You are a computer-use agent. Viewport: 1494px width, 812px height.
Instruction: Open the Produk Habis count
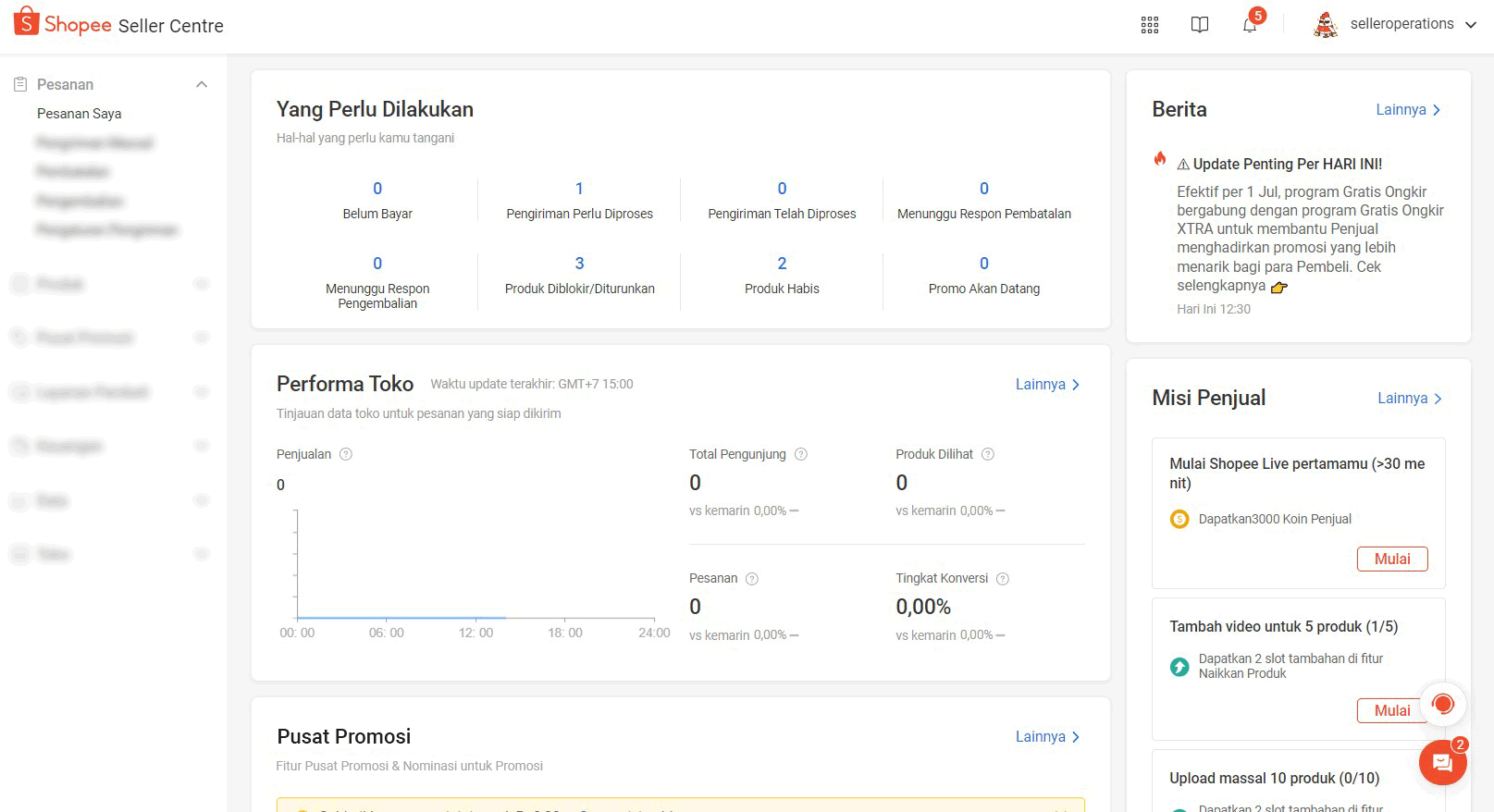(782, 264)
